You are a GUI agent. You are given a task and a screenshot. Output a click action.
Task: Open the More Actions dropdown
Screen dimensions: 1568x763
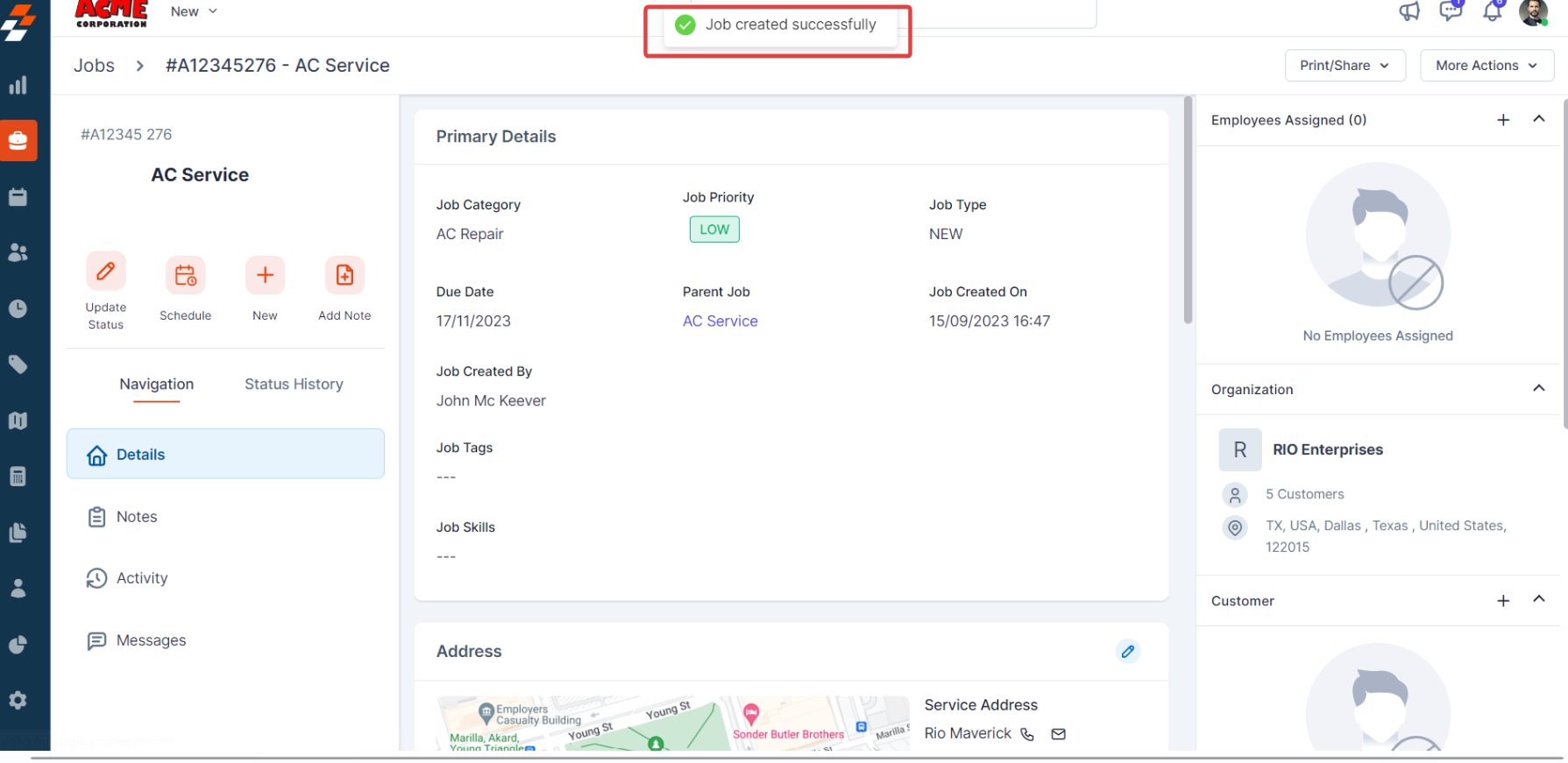point(1486,66)
